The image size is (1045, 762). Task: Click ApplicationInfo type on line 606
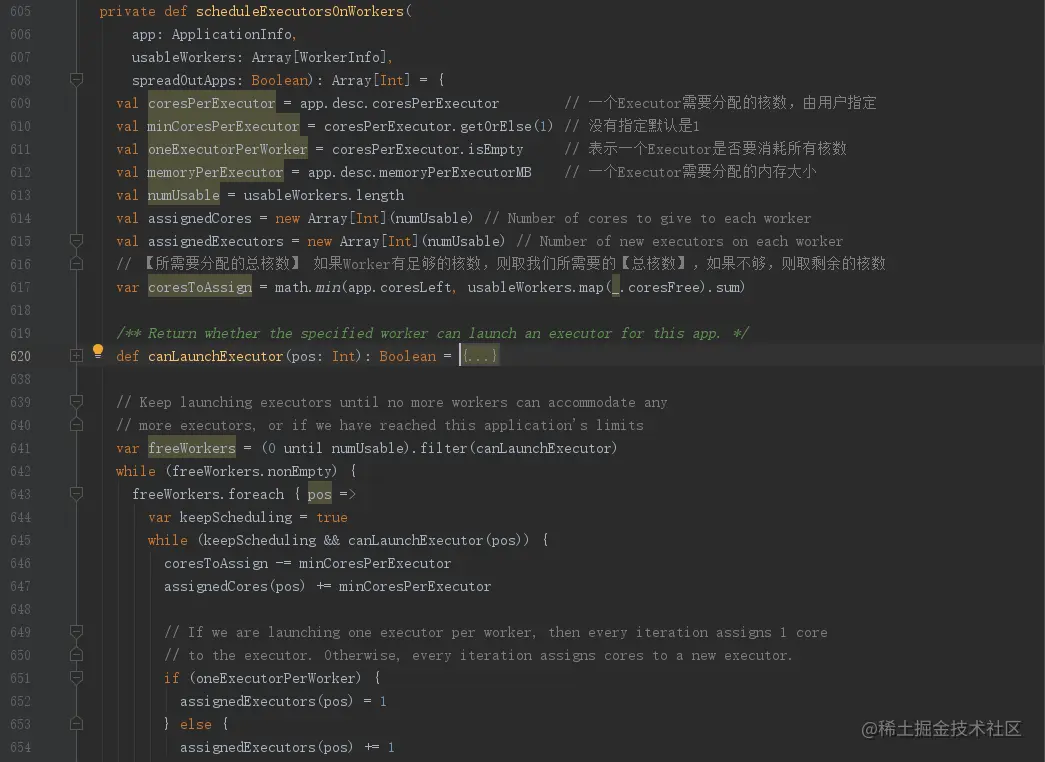pos(232,34)
